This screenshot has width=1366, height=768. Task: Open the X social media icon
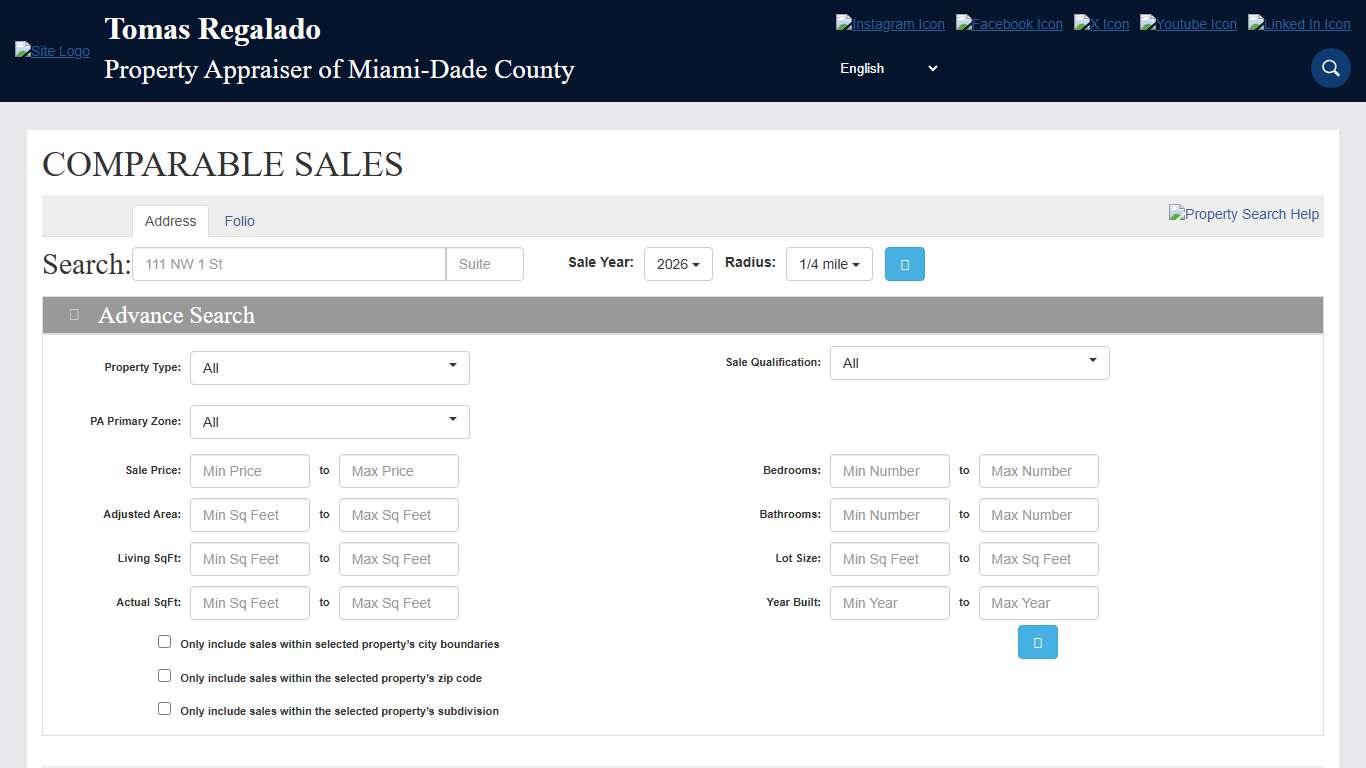tap(1100, 24)
